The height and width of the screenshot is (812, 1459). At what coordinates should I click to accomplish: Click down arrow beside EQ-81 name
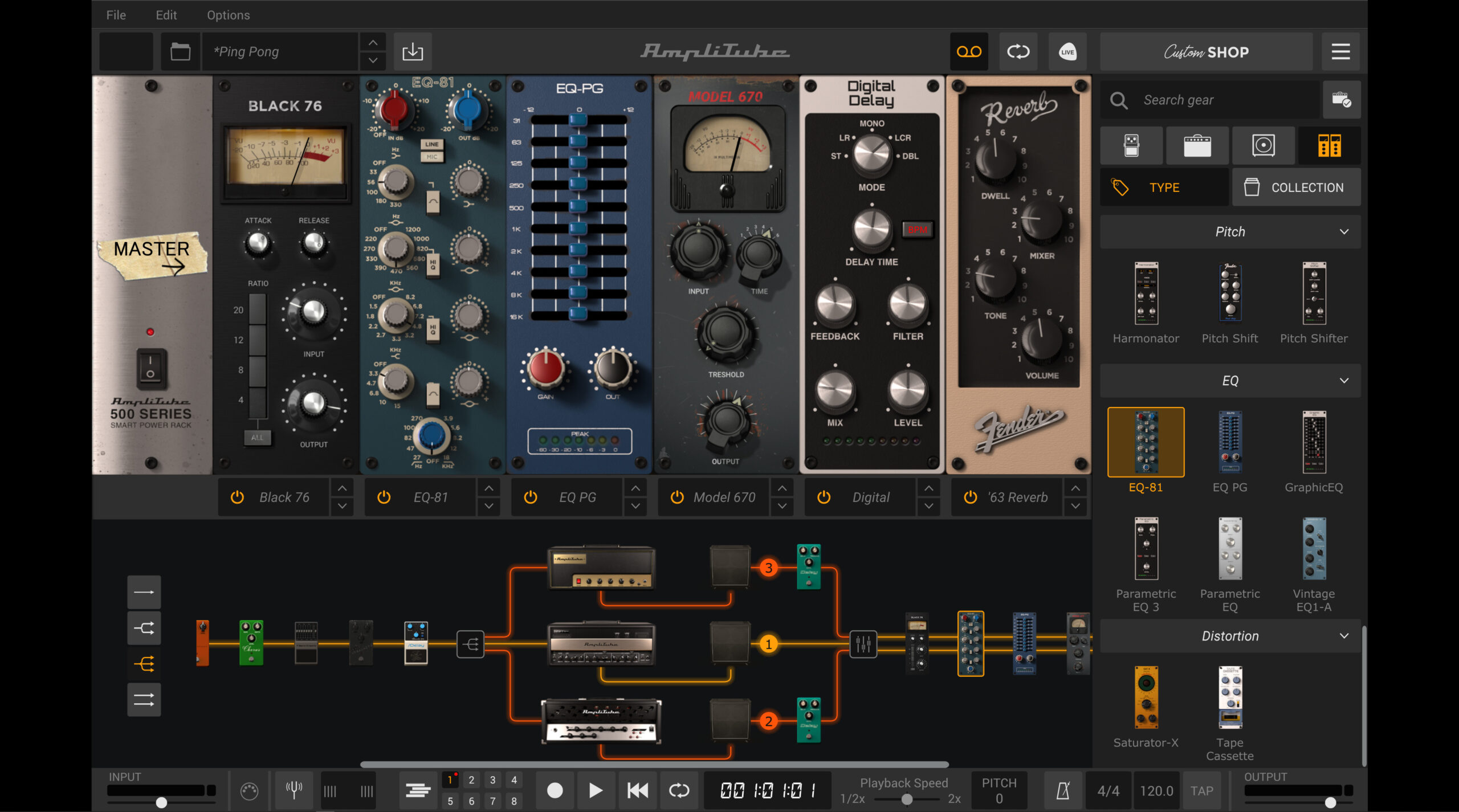click(489, 506)
